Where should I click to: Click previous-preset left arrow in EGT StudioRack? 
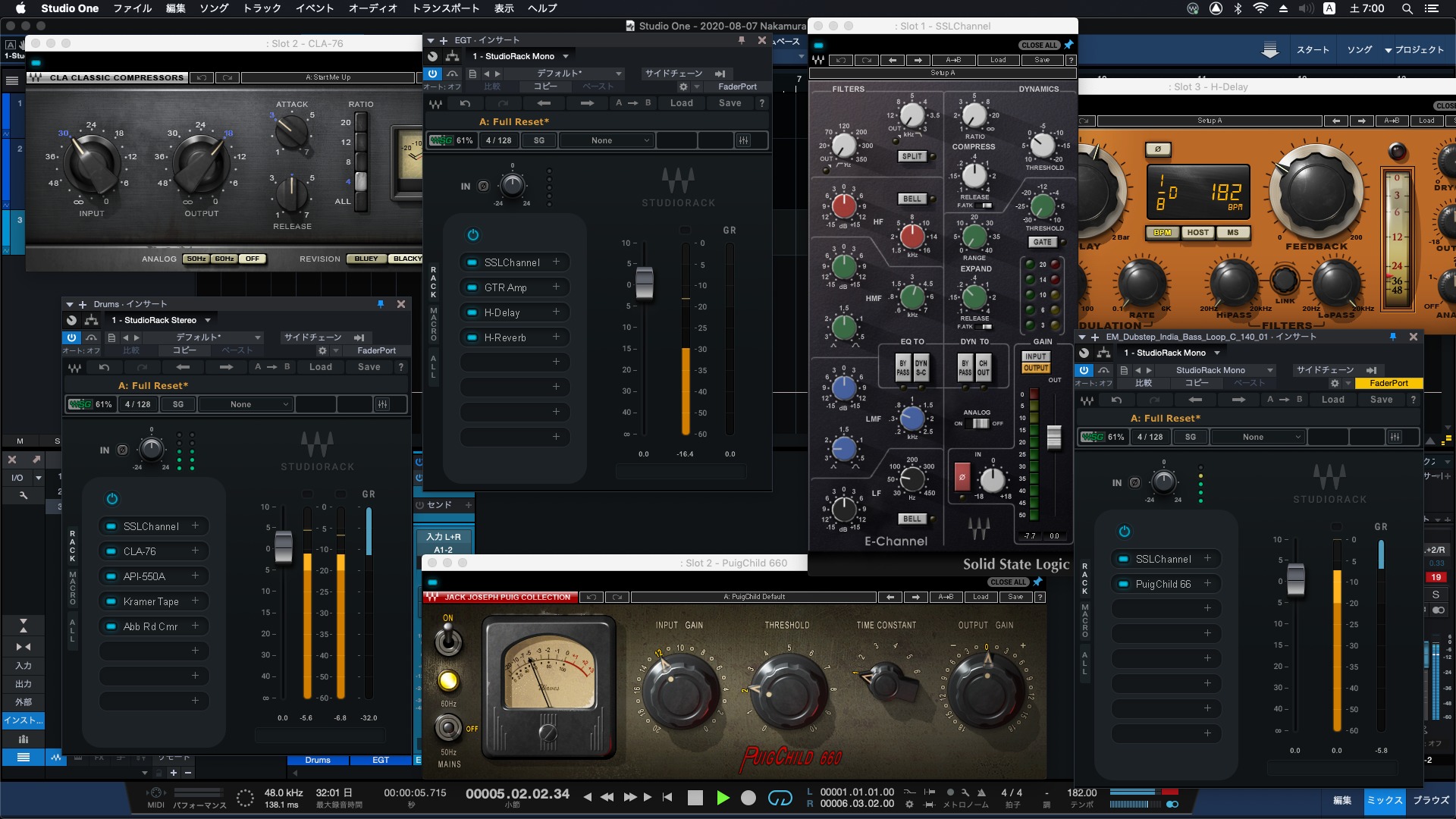point(543,103)
